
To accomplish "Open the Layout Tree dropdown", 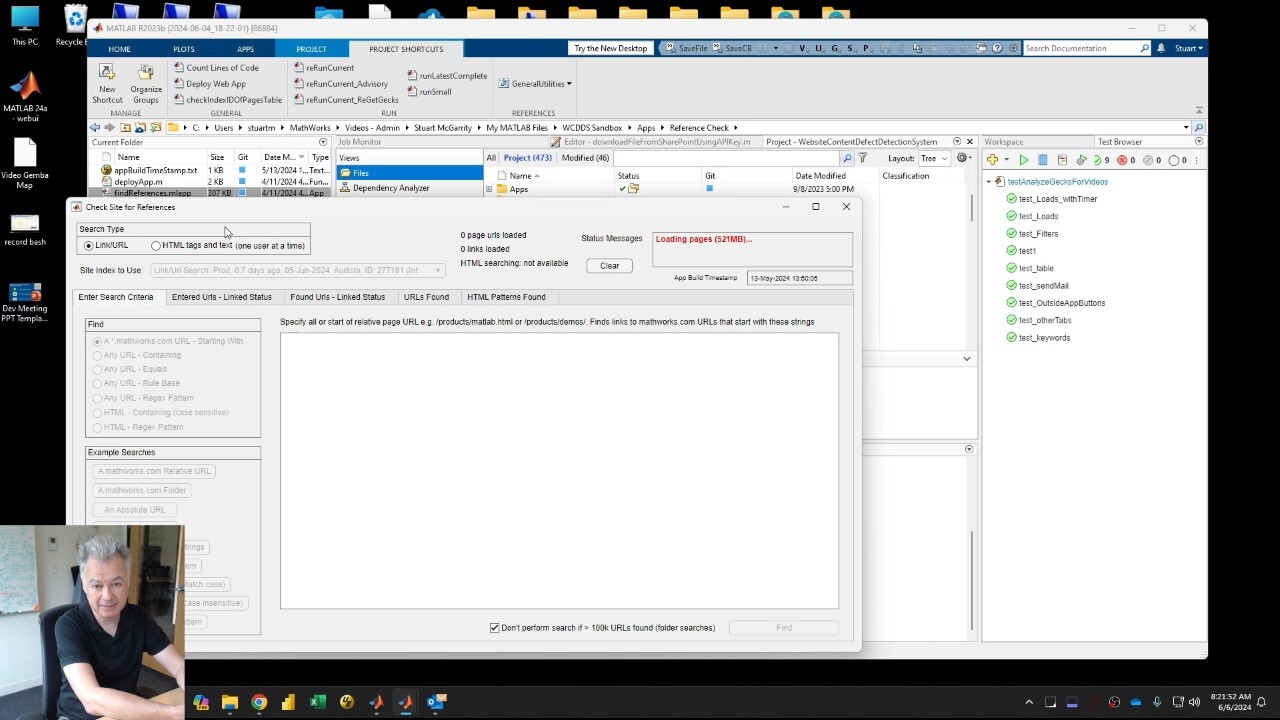I will (x=933, y=158).
